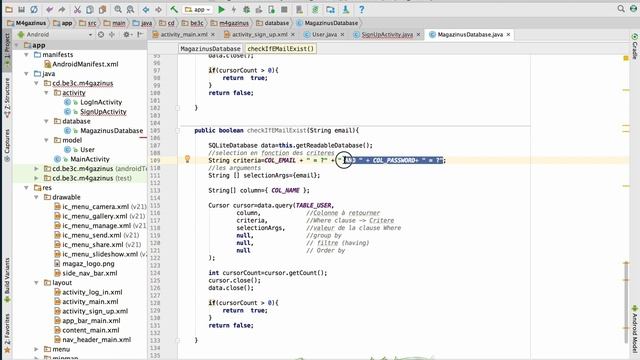Click the Make Project hammer icon

pos(174,9)
